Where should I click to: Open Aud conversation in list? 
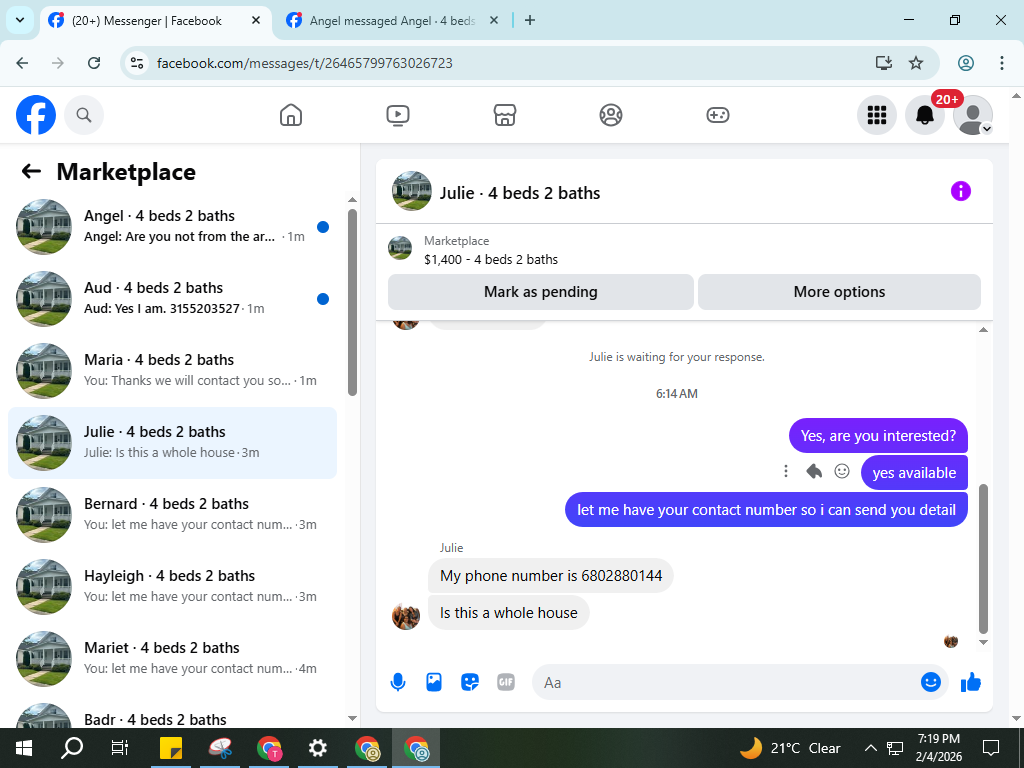coord(172,298)
